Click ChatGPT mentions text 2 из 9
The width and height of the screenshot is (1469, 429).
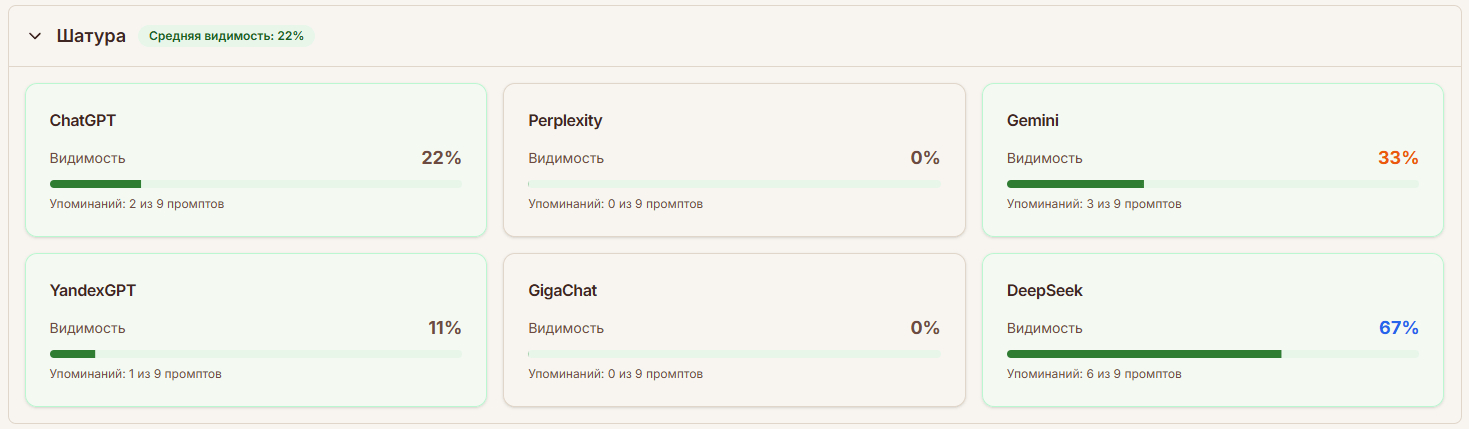click(x=137, y=204)
